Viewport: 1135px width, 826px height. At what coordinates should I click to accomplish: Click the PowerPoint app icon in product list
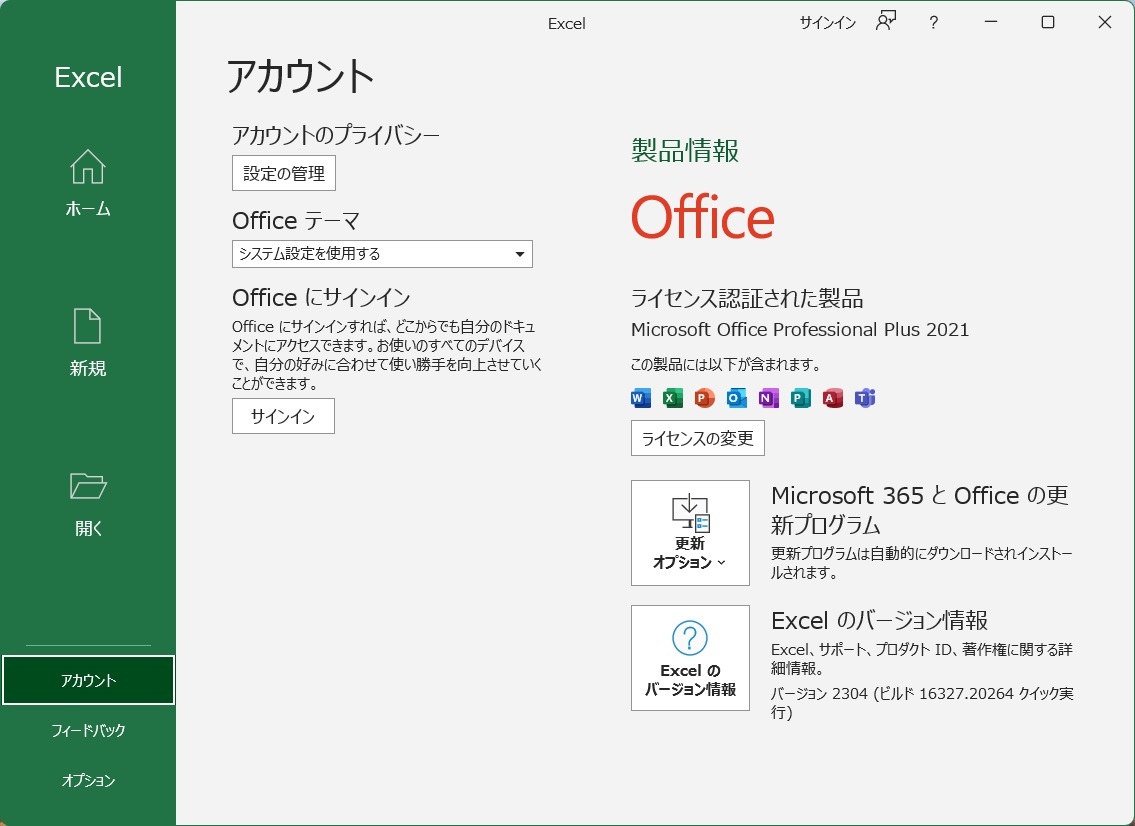(704, 398)
